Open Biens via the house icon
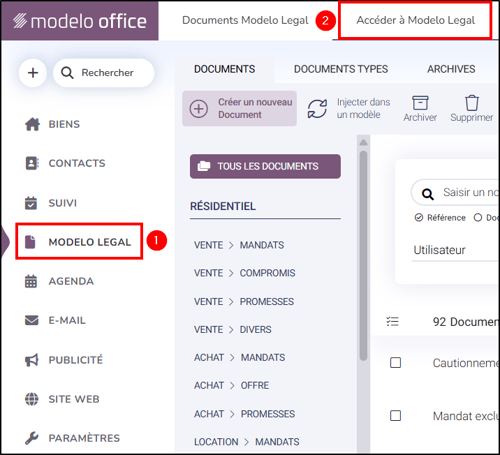 pos(32,124)
